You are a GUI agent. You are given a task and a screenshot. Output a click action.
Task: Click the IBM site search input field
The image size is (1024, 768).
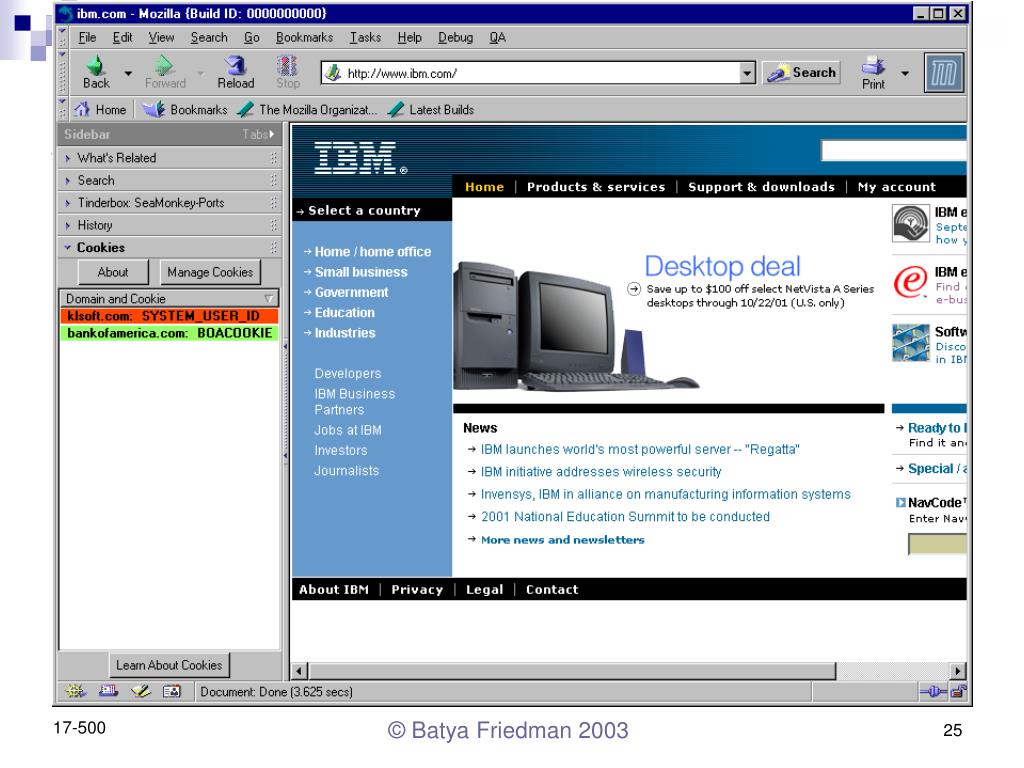click(893, 151)
